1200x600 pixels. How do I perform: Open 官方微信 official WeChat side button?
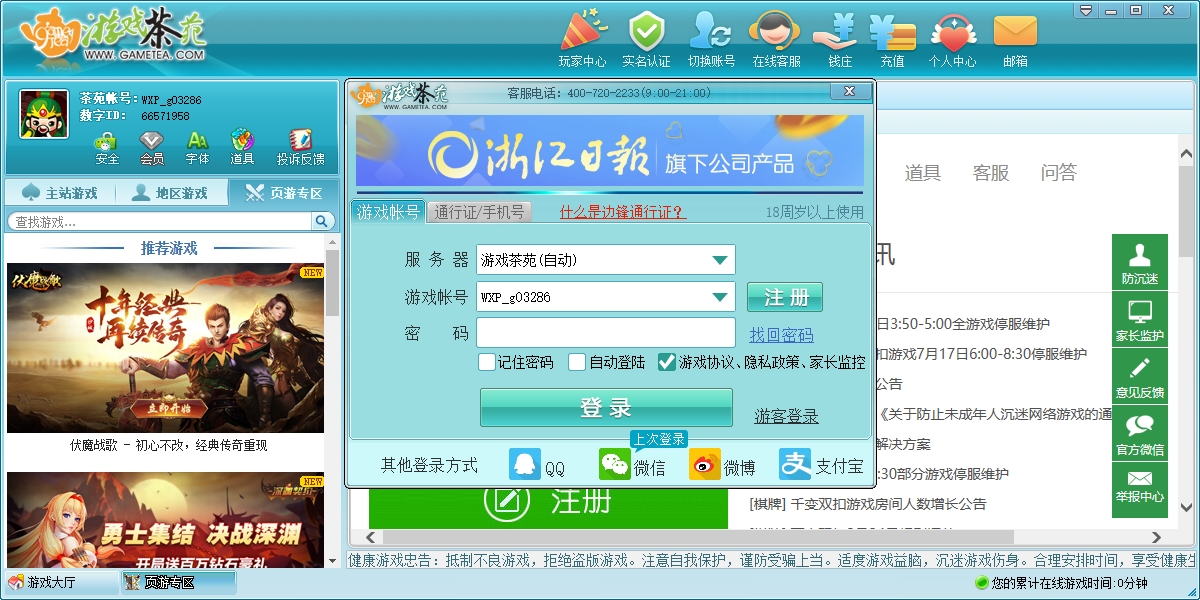coord(1140,433)
